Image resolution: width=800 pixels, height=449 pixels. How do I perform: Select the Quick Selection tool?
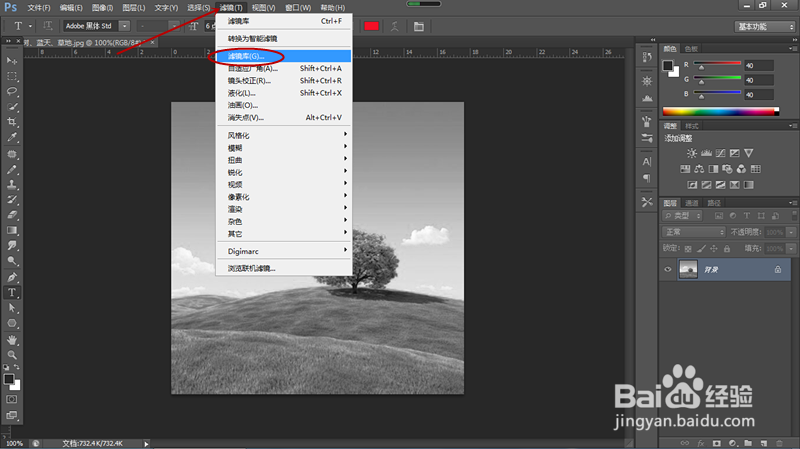point(12,107)
